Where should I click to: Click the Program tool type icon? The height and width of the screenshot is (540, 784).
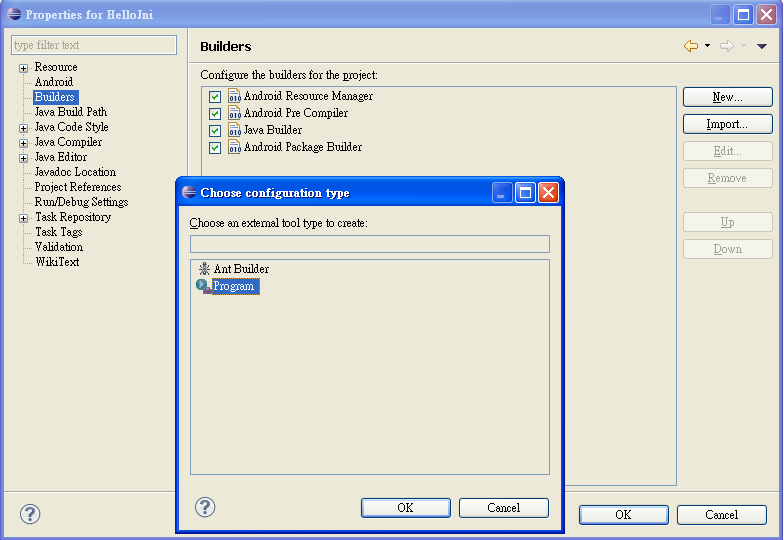[x=204, y=286]
